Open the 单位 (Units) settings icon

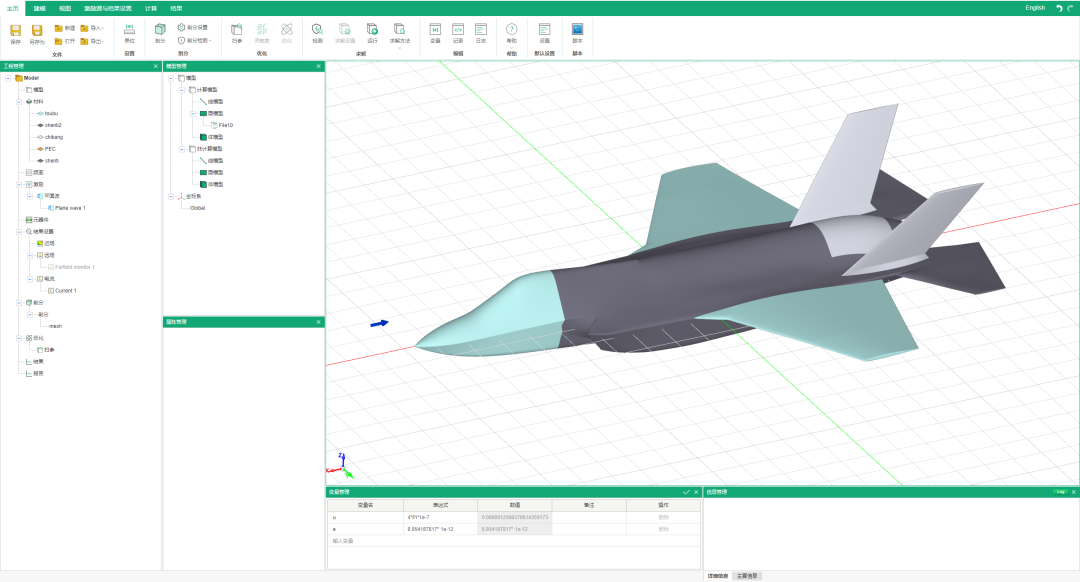(x=129, y=32)
